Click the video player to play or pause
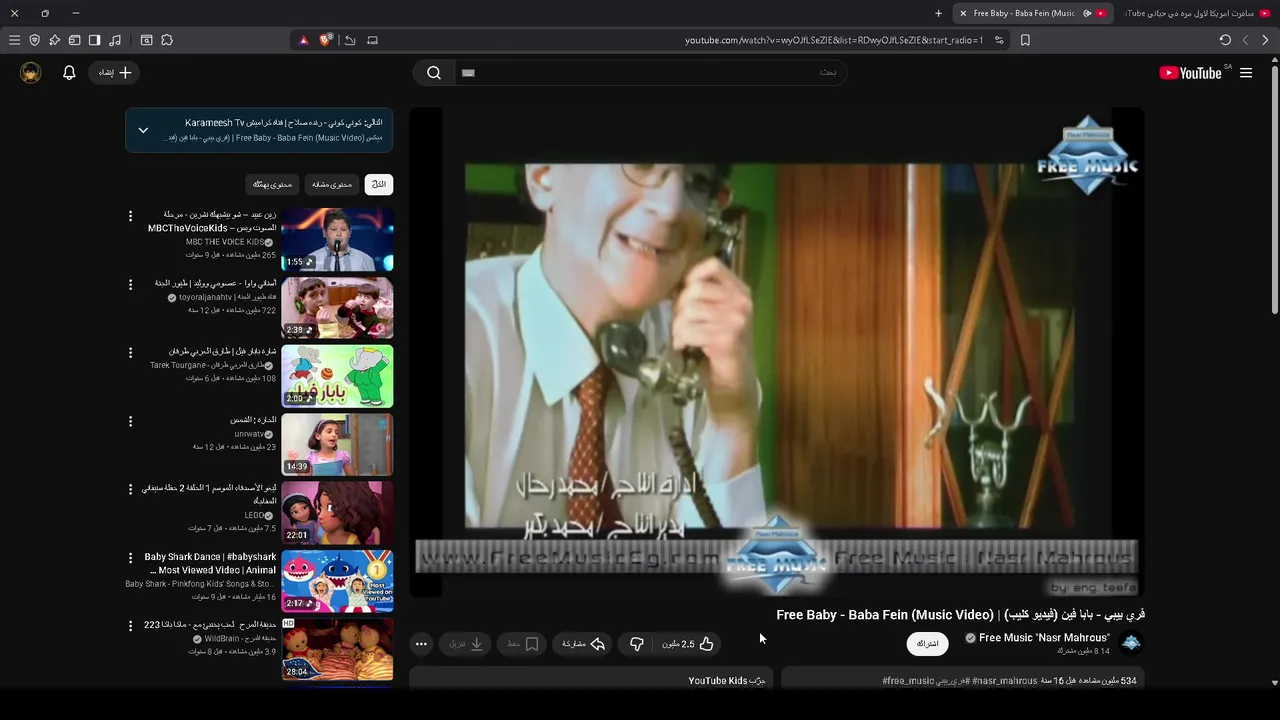Image resolution: width=1280 pixels, height=720 pixels. point(776,352)
